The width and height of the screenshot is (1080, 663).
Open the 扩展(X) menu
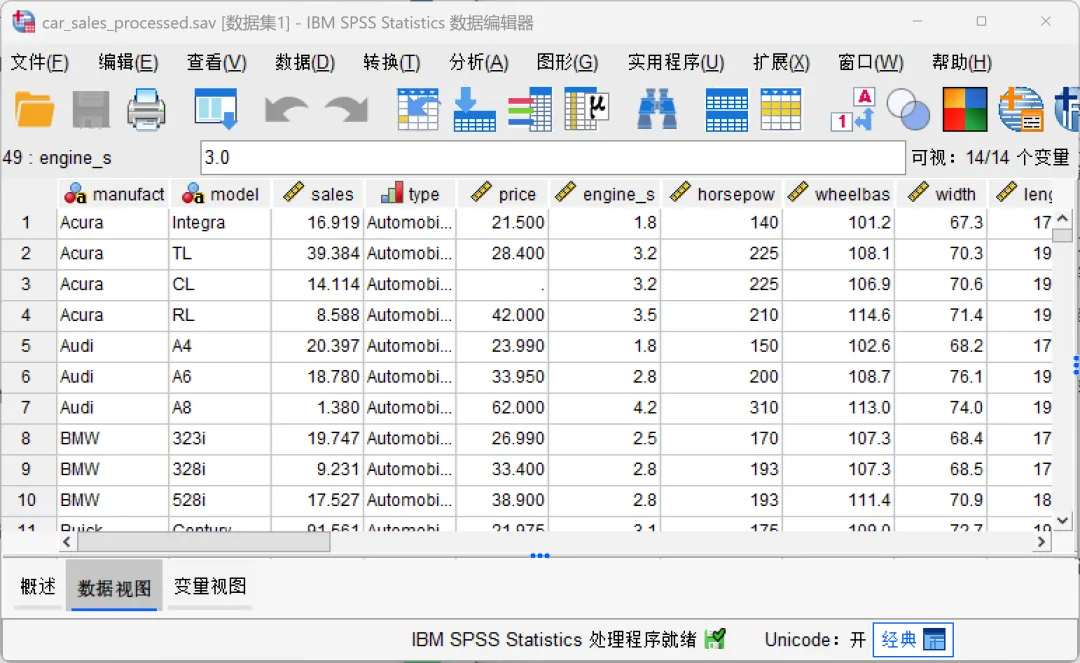781,63
